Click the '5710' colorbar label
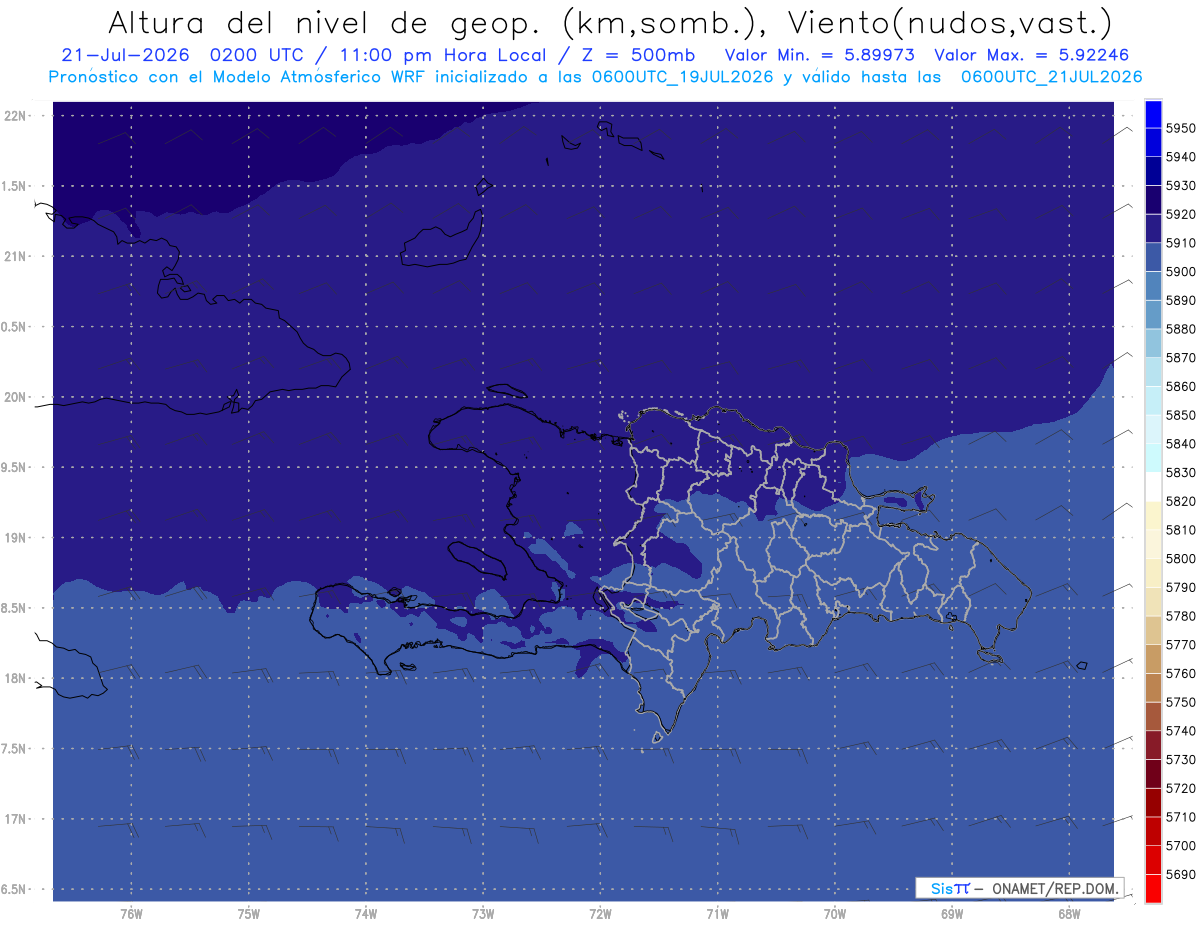The width and height of the screenshot is (1200, 927). (x=1180, y=817)
